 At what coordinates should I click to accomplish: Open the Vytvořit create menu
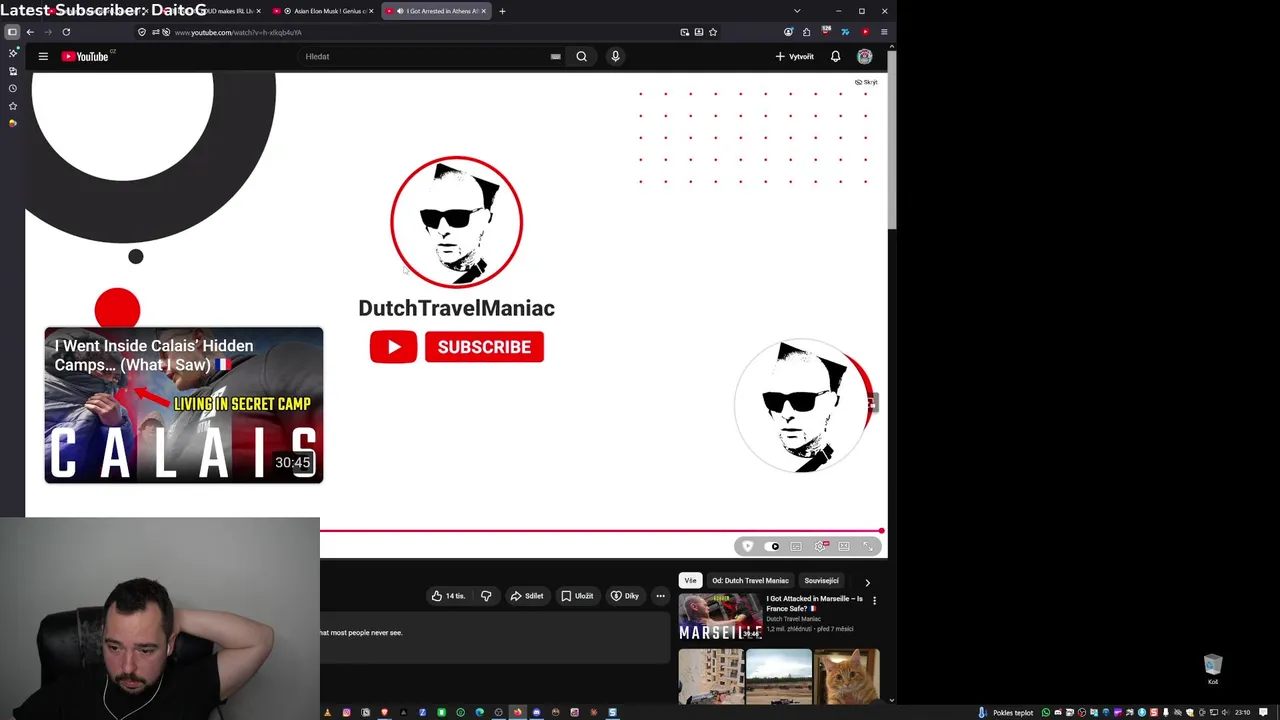[x=795, y=56]
